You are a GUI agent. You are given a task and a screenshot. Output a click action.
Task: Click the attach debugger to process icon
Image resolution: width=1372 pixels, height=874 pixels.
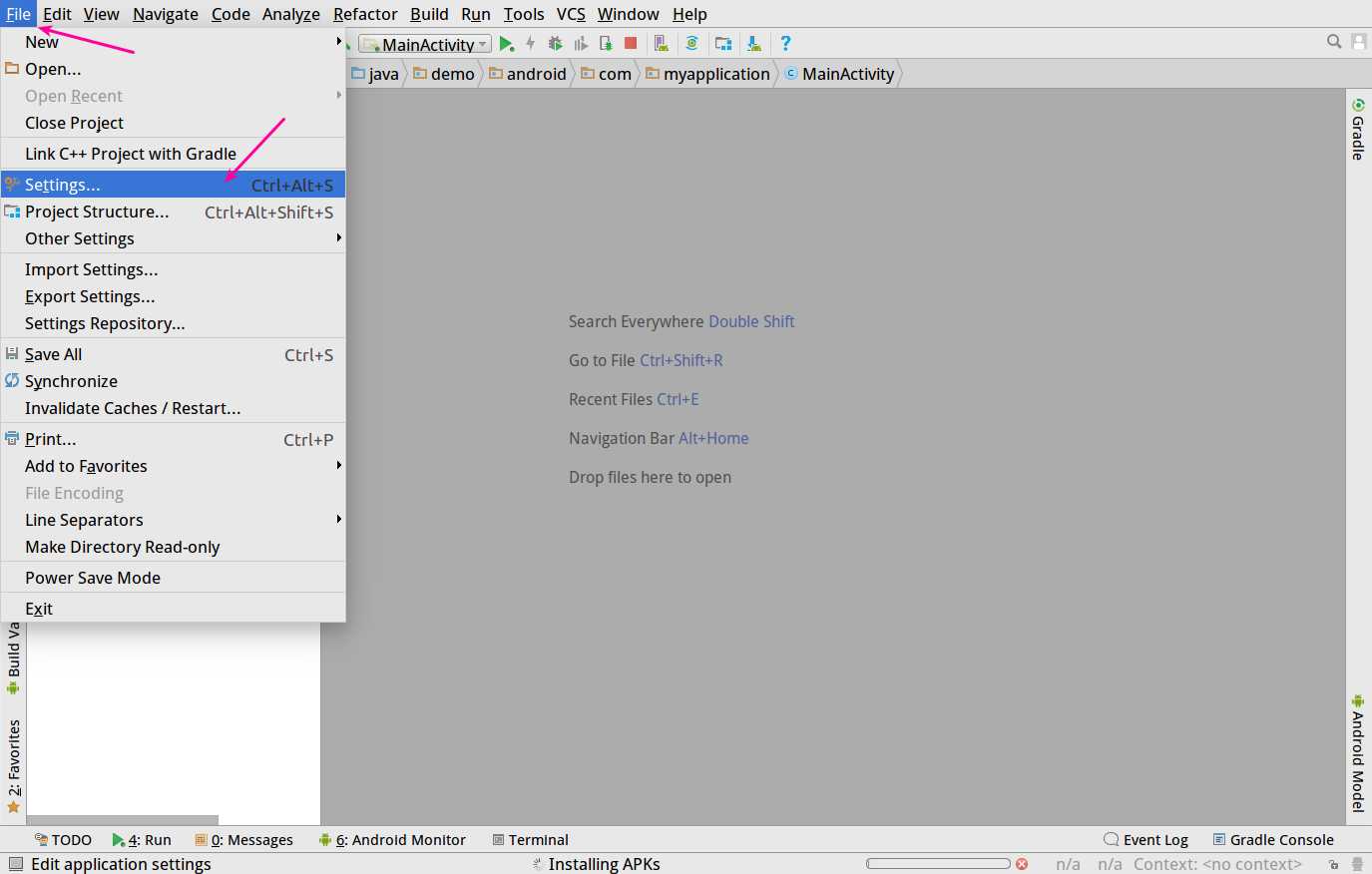(x=606, y=44)
